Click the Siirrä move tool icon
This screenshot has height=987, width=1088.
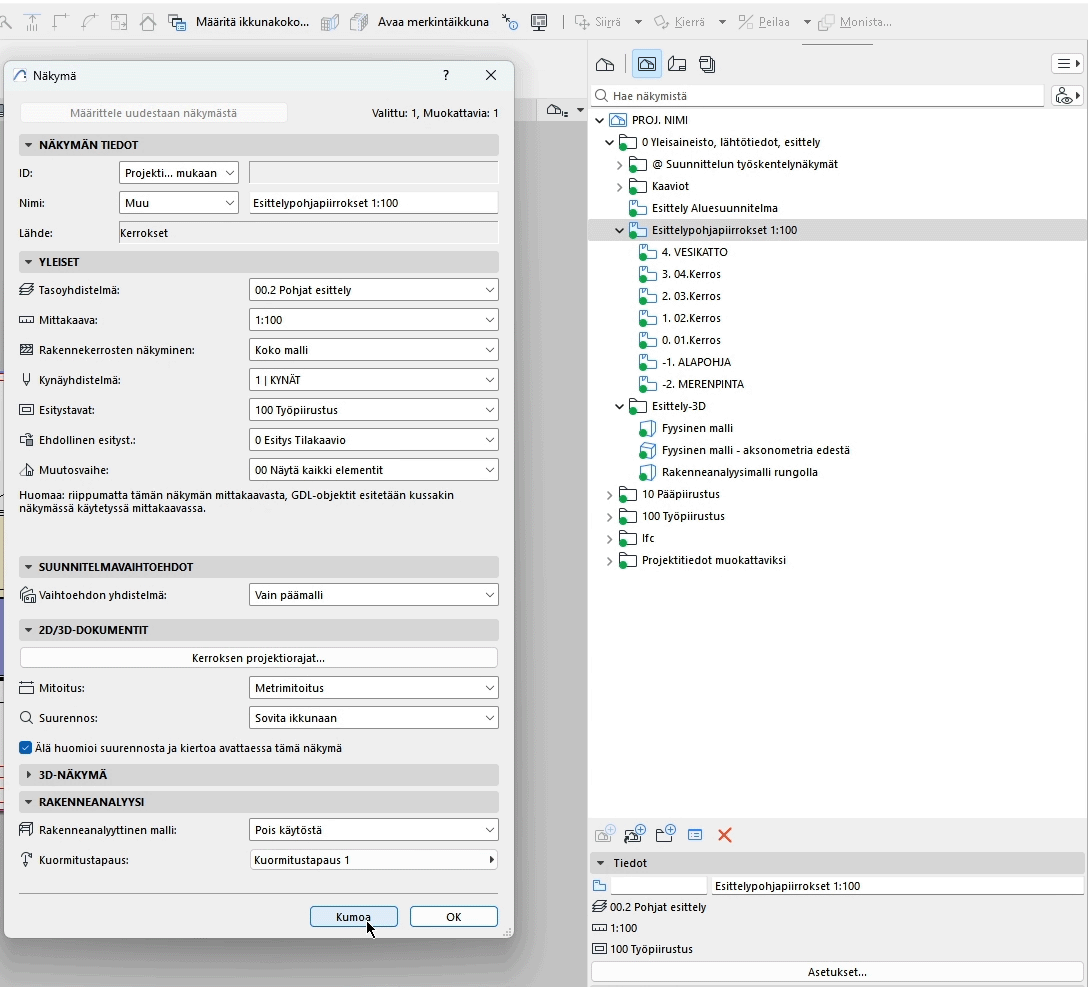[x=581, y=22]
